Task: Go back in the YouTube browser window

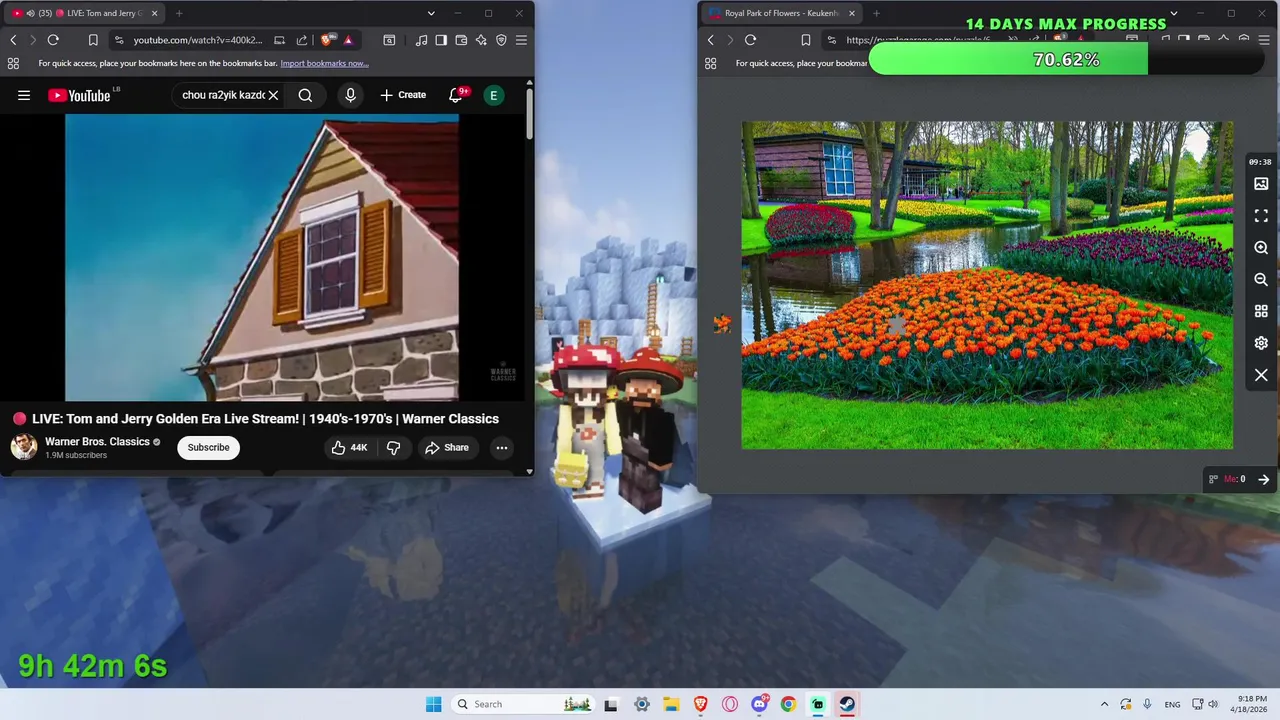Action: pyautogui.click(x=13, y=40)
